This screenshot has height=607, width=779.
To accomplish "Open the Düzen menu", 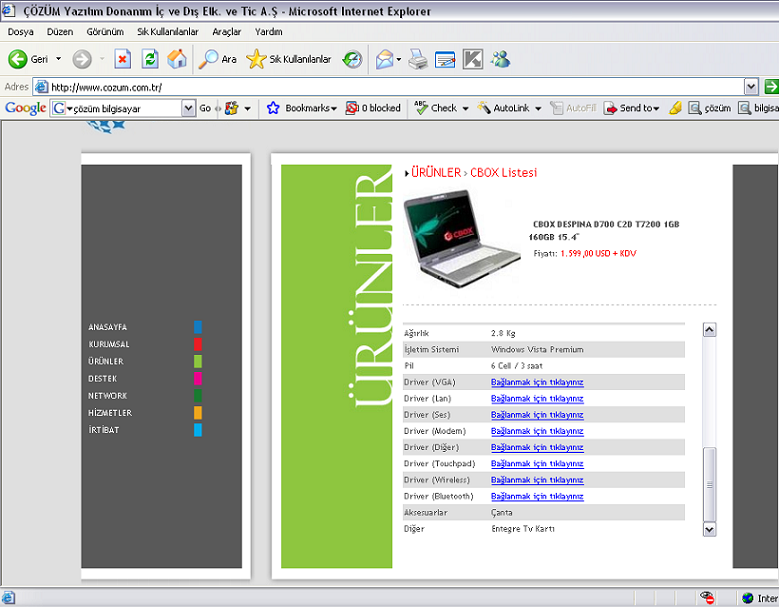I will click(60, 32).
